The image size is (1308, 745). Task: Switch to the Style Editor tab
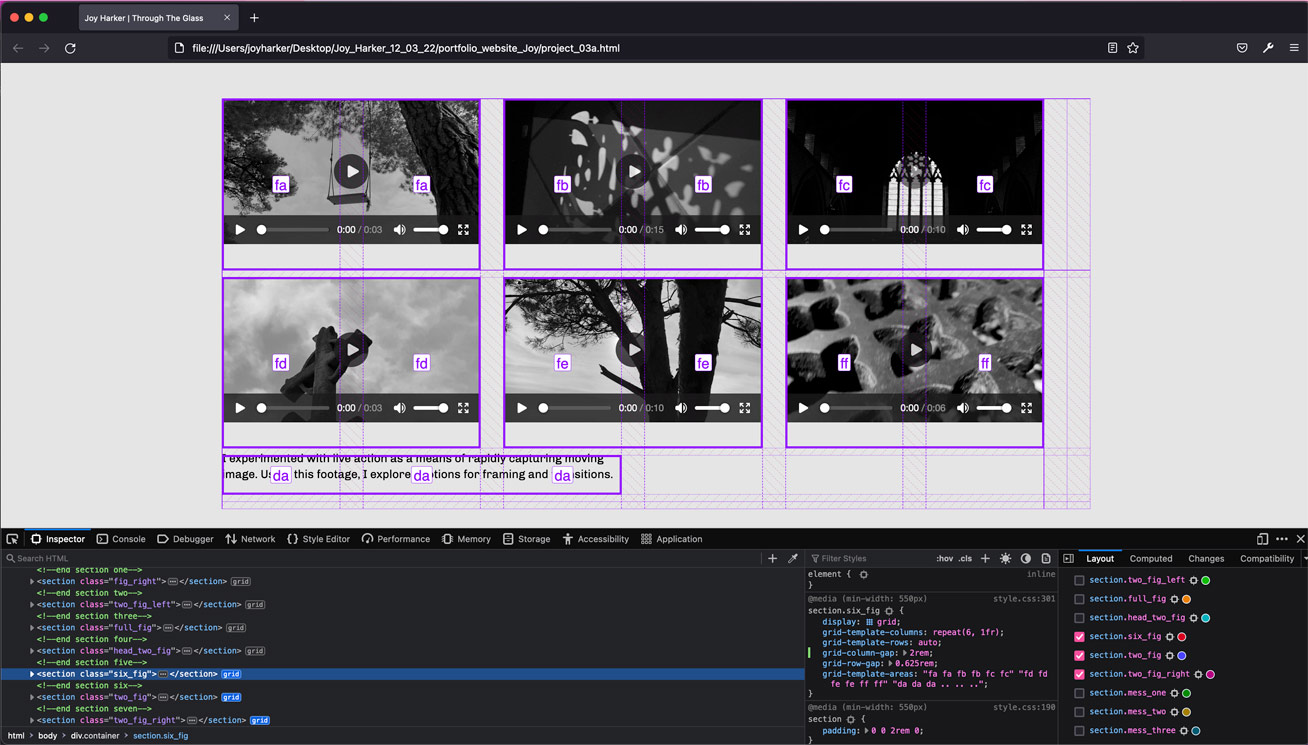click(318, 539)
